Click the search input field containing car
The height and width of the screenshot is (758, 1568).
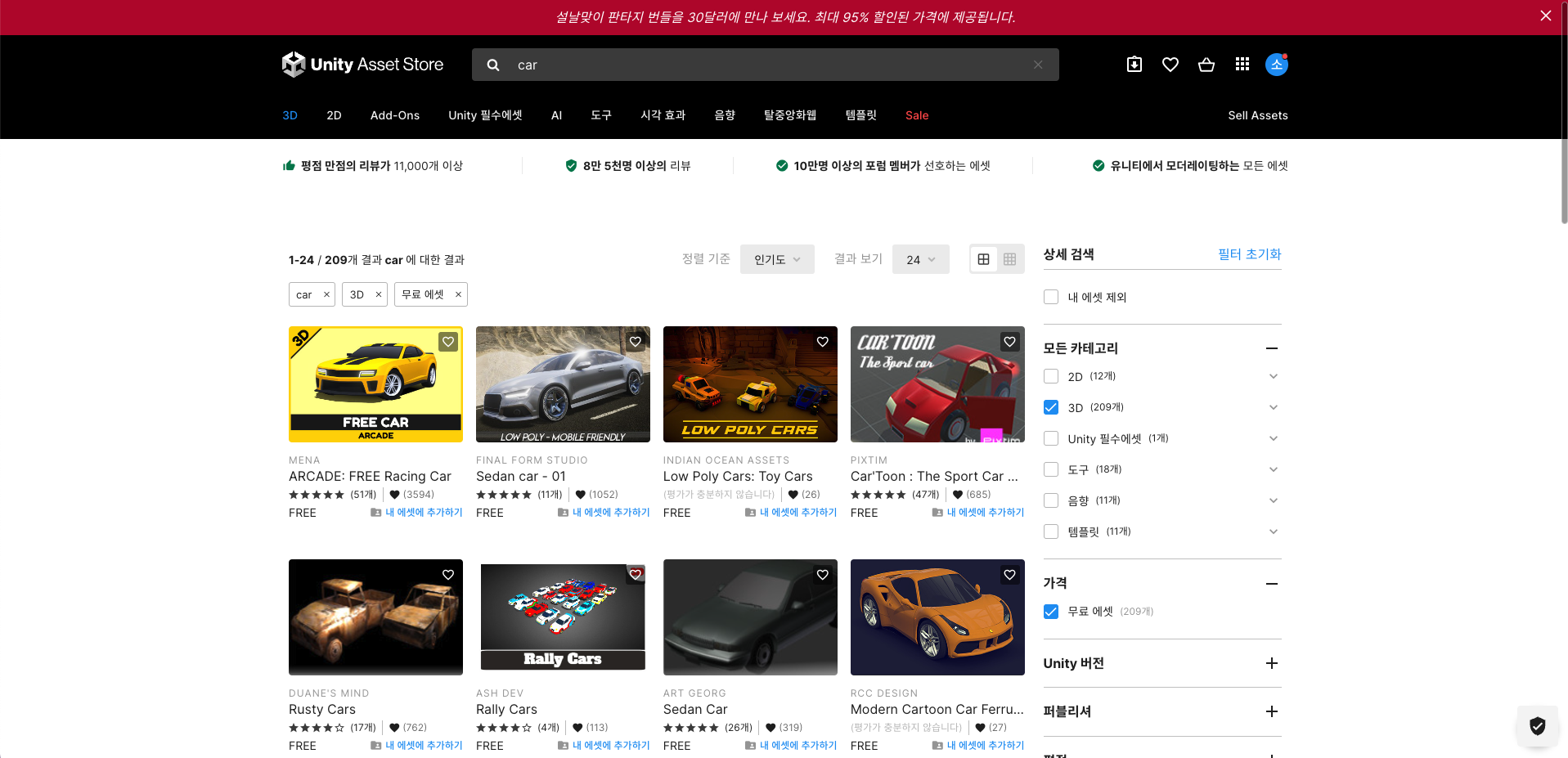pos(766,65)
